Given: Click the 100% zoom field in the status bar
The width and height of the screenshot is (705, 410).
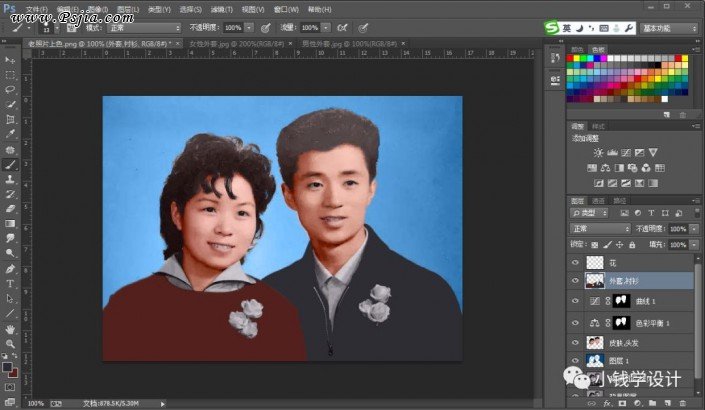Looking at the screenshot, I should [36, 403].
